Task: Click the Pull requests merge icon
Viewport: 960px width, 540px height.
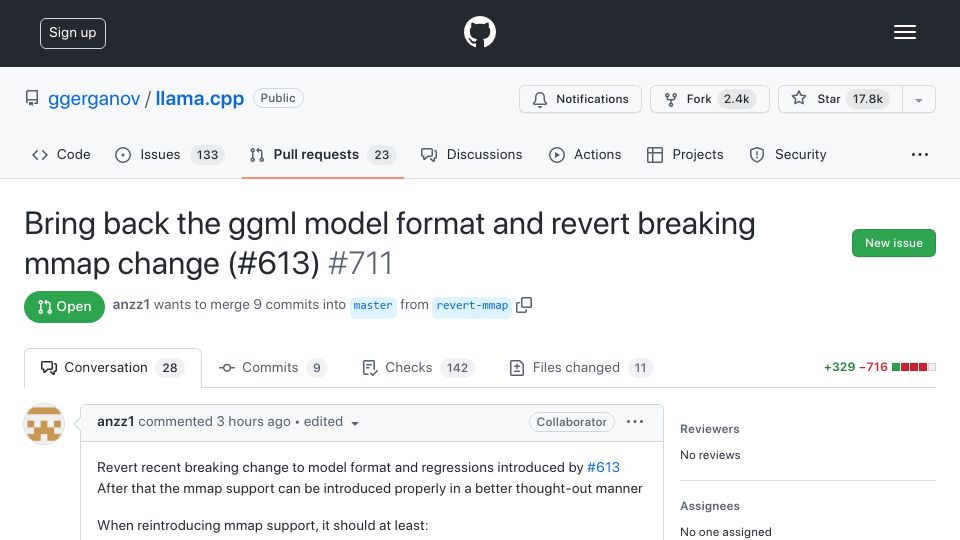Action: point(257,155)
